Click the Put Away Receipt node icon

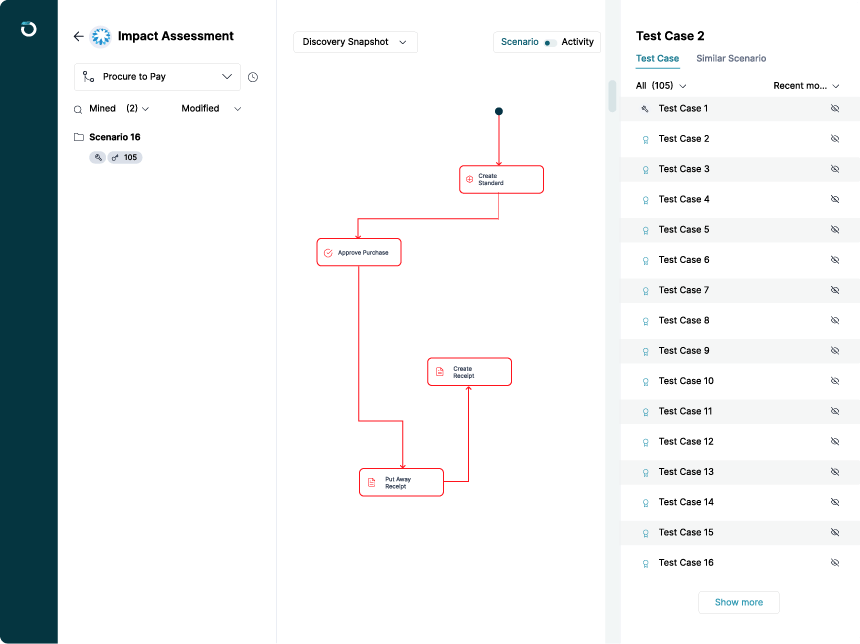(x=371, y=482)
